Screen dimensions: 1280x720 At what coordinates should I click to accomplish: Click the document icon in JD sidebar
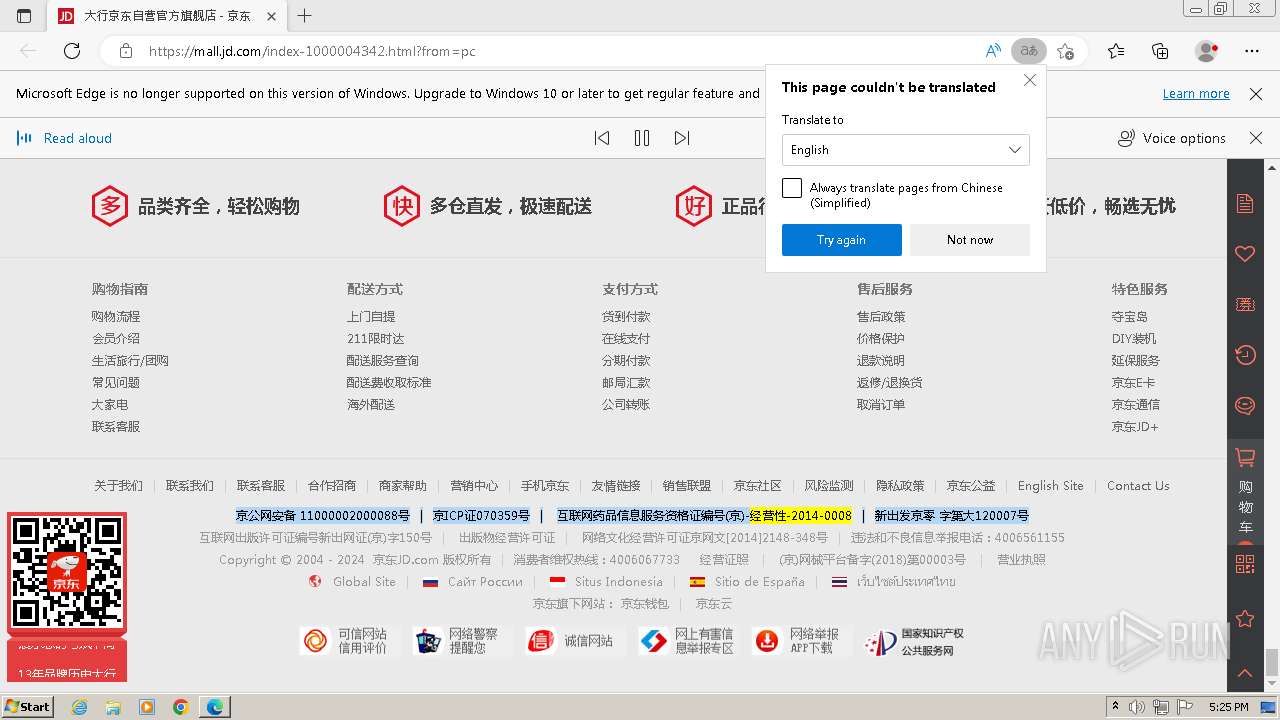[1245, 204]
